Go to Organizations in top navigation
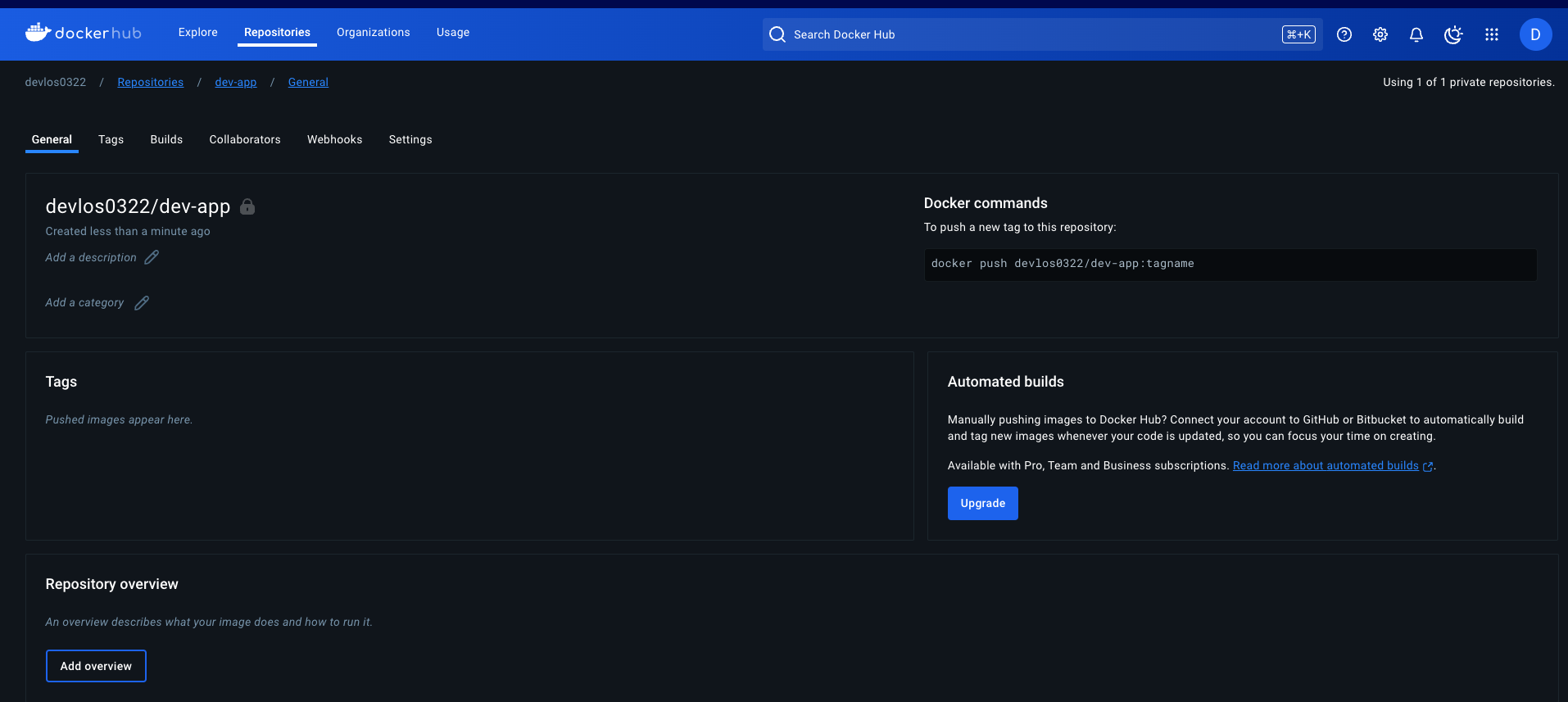 tap(374, 33)
